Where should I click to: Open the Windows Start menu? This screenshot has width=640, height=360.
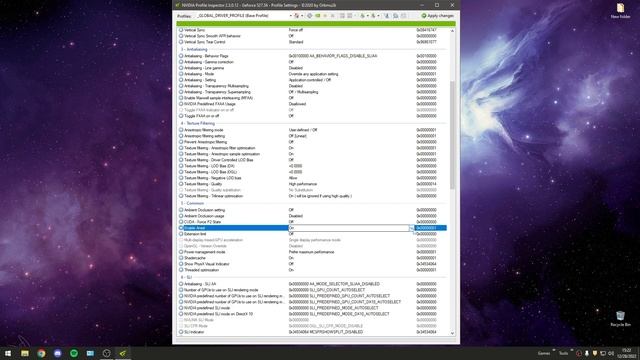click(8, 353)
